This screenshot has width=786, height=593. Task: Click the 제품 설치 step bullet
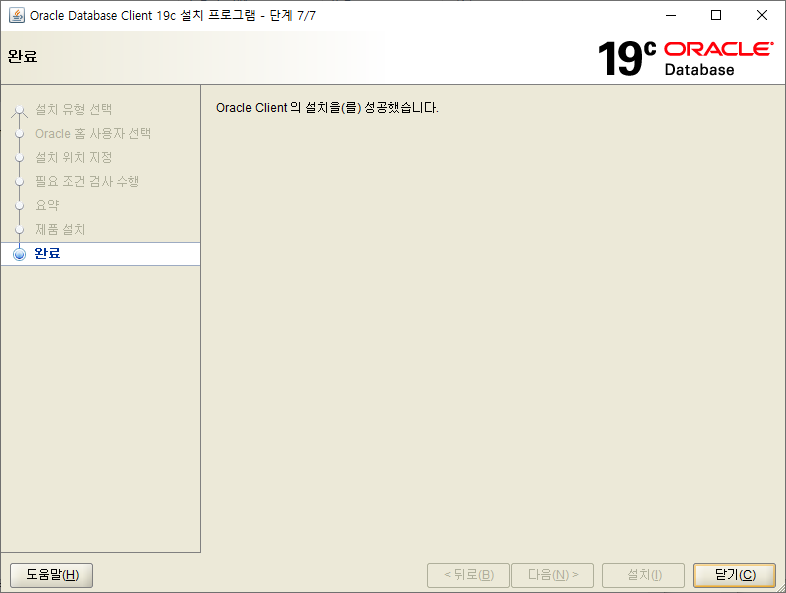pyautogui.click(x=20, y=230)
